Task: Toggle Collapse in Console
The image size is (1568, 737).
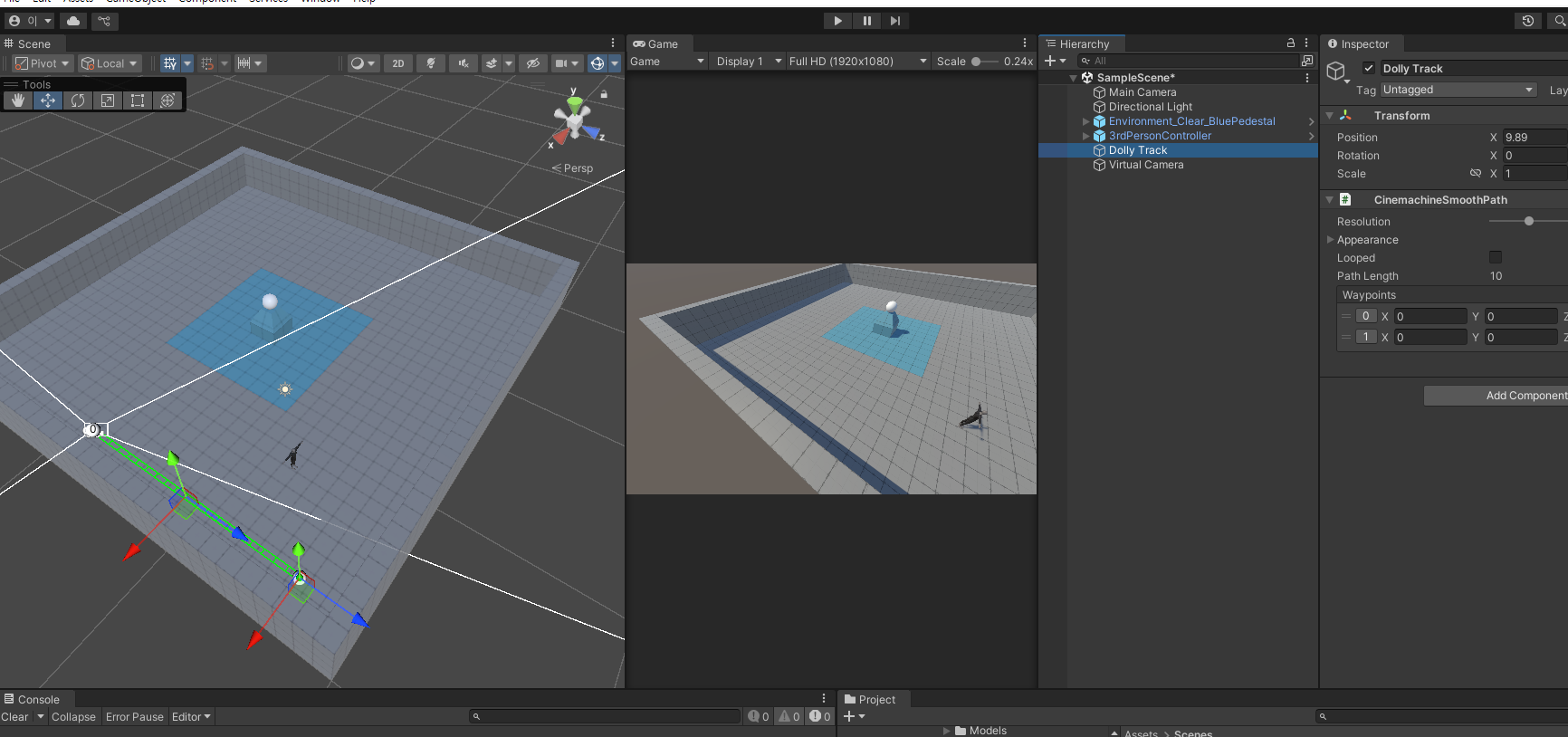Action: click(x=73, y=717)
